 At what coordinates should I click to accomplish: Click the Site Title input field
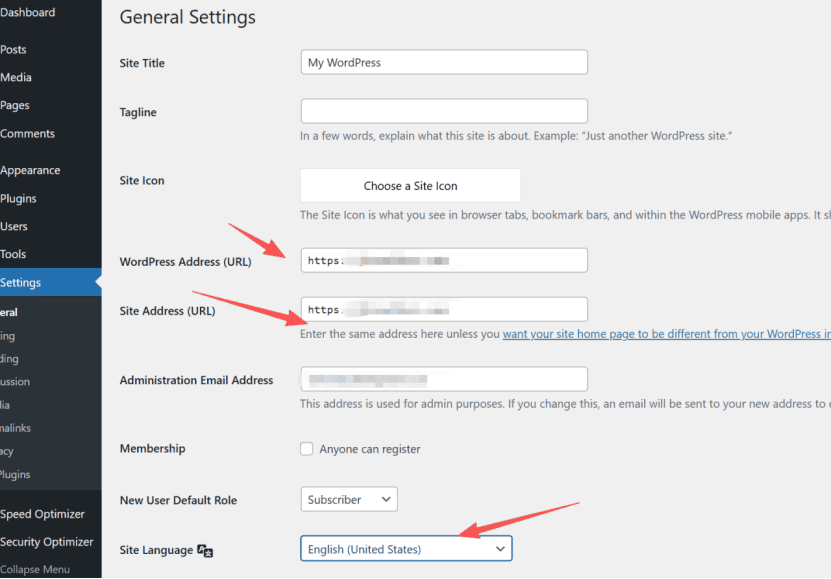point(444,63)
